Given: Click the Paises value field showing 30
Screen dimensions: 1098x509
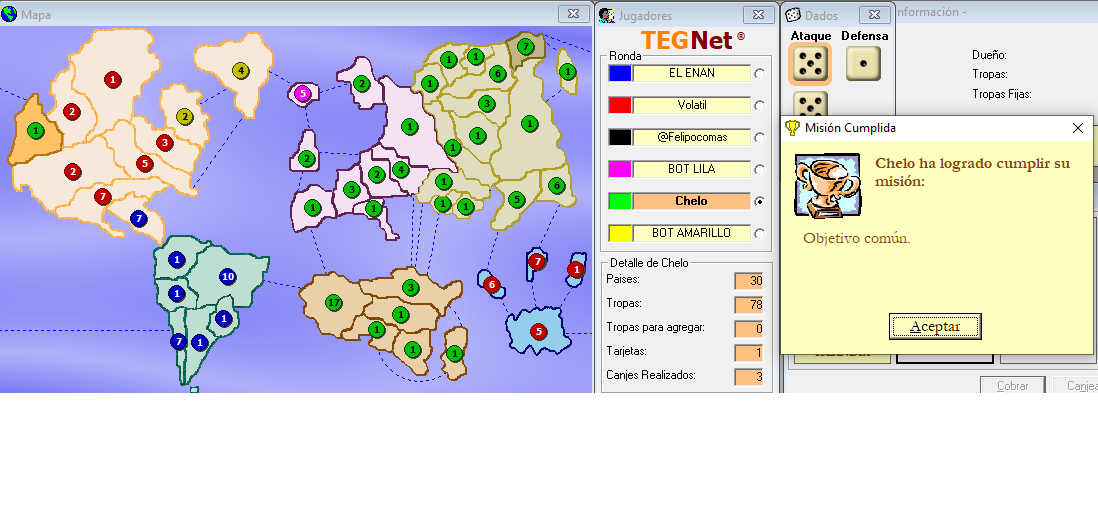Looking at the screenshot, I should pyautogui.click(x=748, y=280).
